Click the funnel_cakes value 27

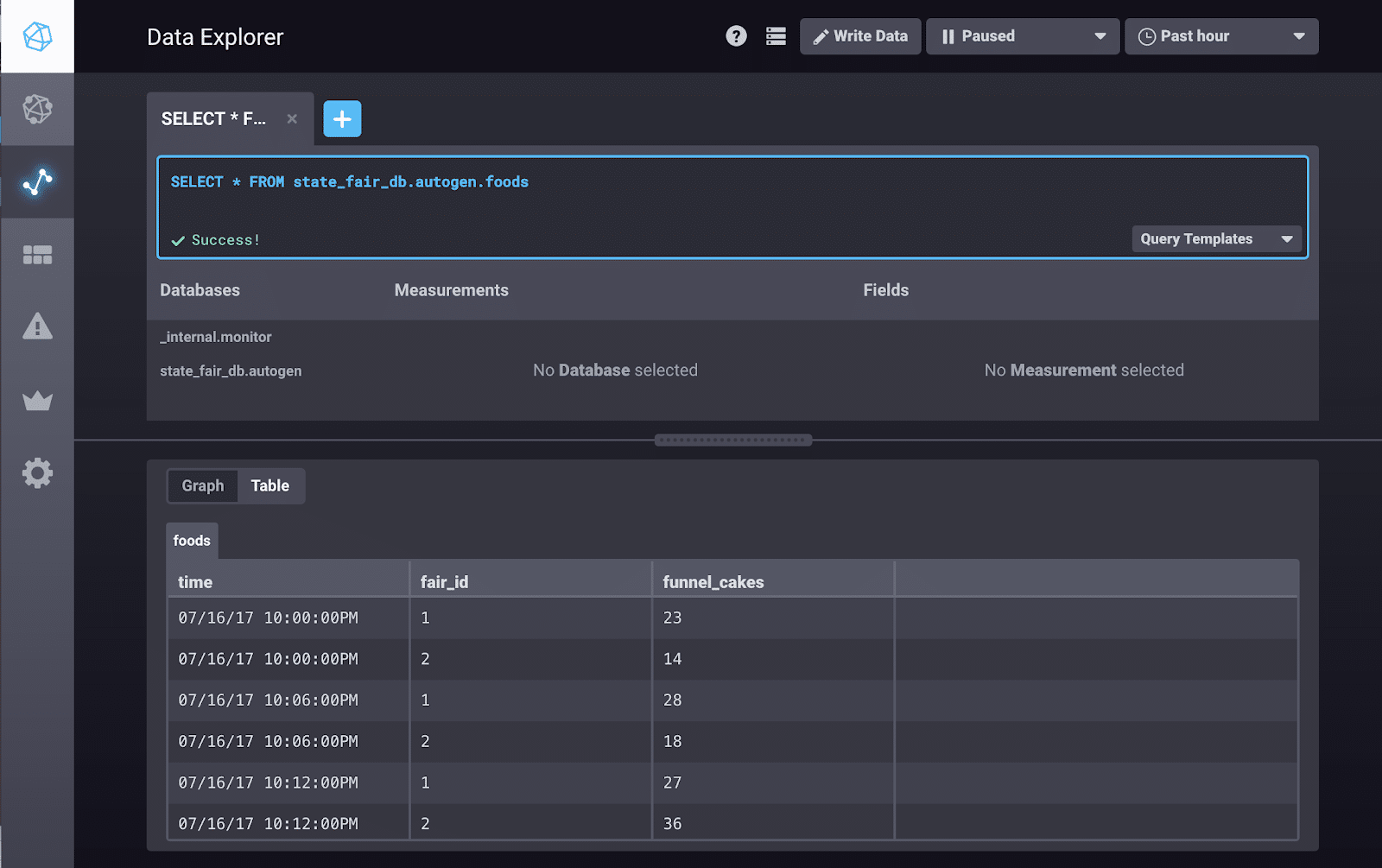coord(673,783)
